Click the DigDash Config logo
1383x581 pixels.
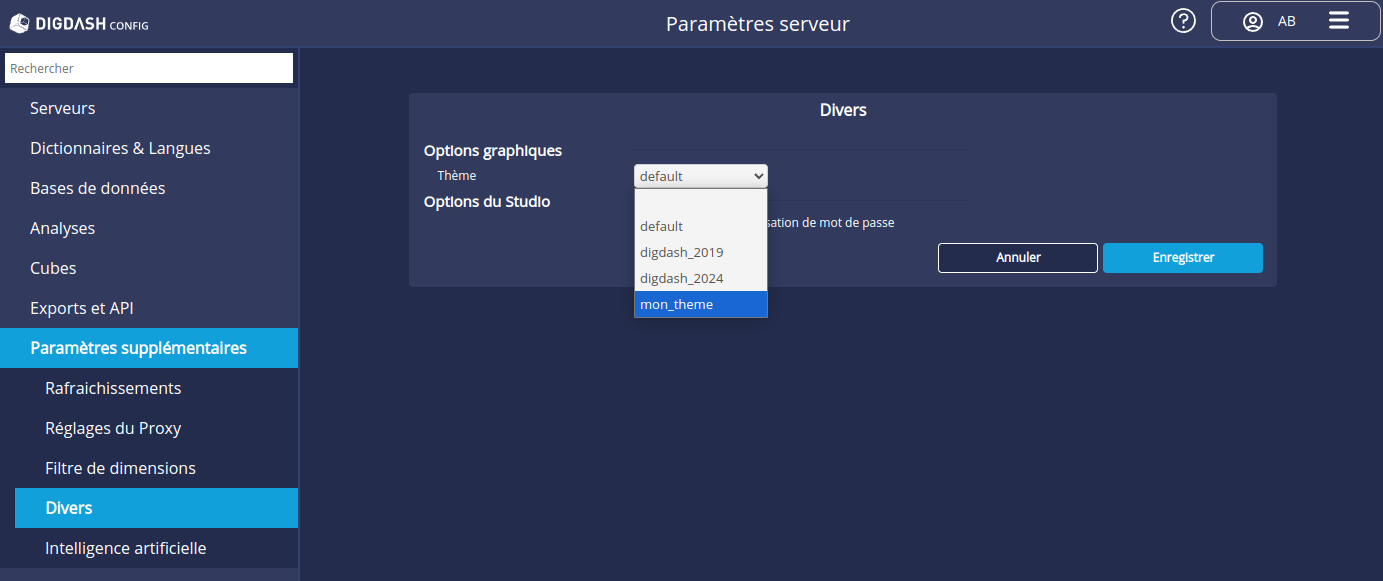79,23
